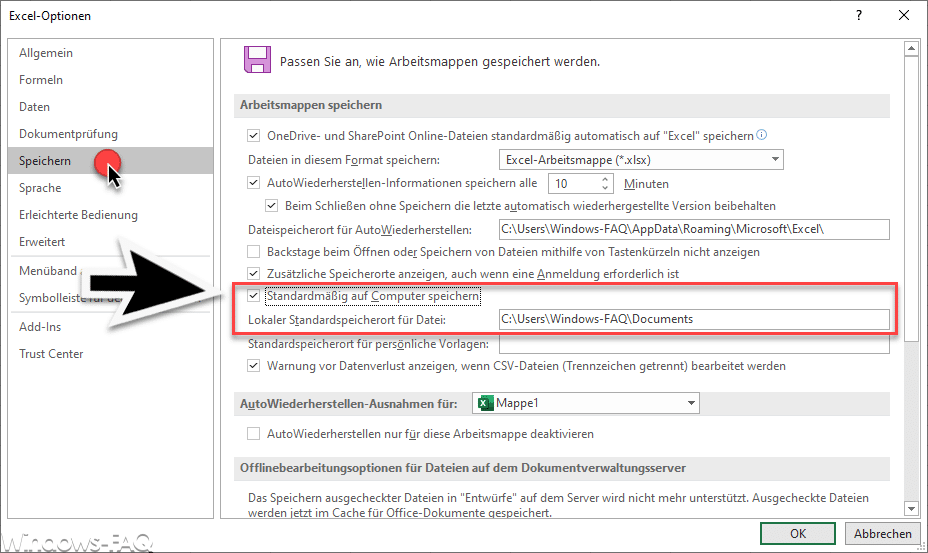Toggle AutoWiederherstellen-Informationen speichern checkbox

click(253, 183)
